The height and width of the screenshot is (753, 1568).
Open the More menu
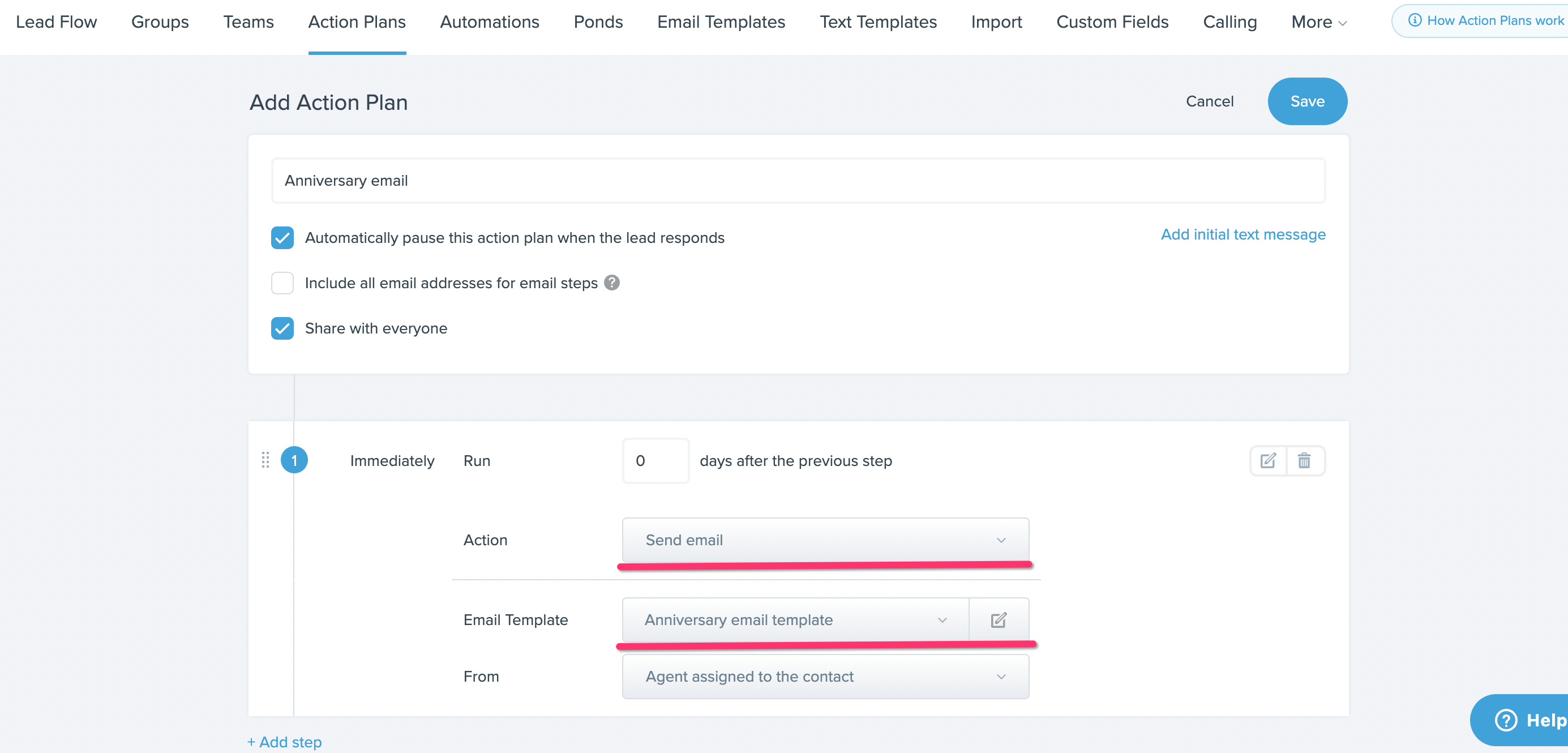1318,22
